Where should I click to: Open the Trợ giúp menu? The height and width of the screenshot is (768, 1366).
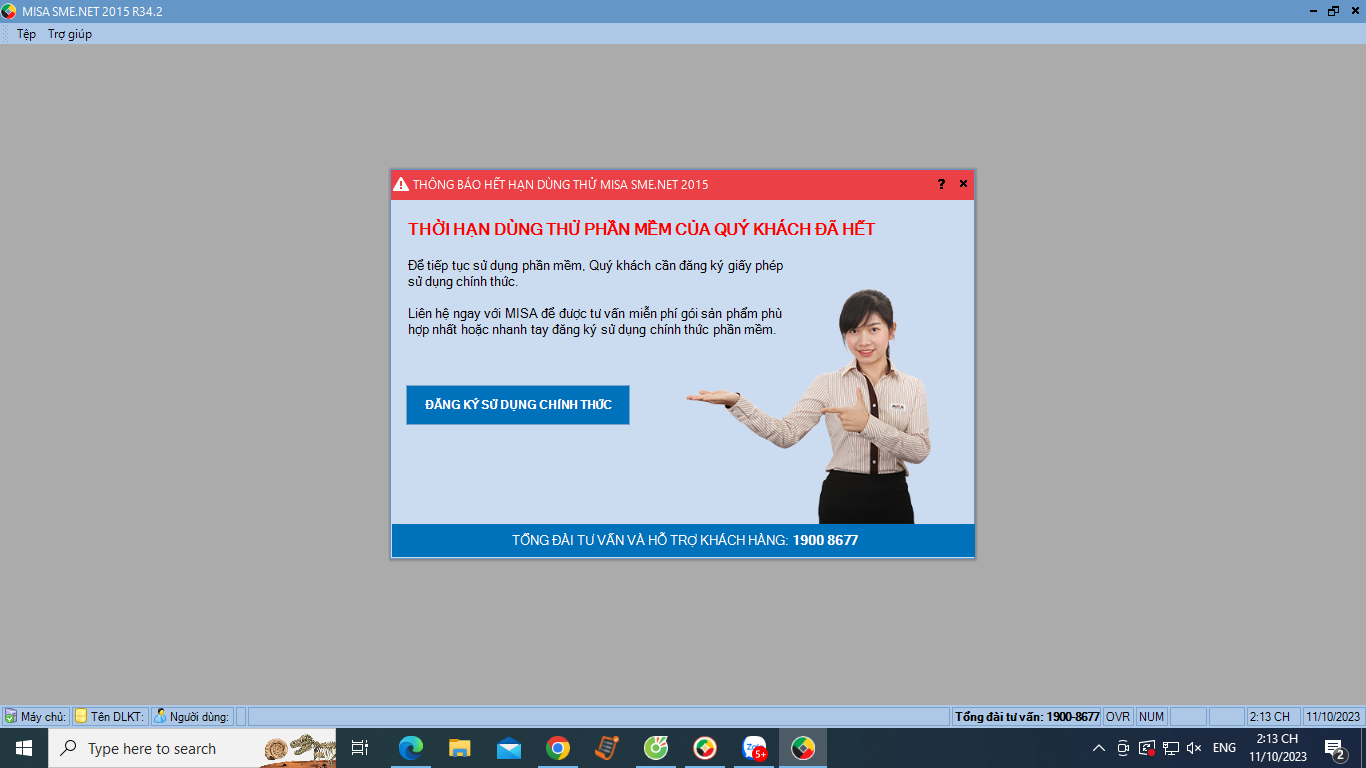70,34
